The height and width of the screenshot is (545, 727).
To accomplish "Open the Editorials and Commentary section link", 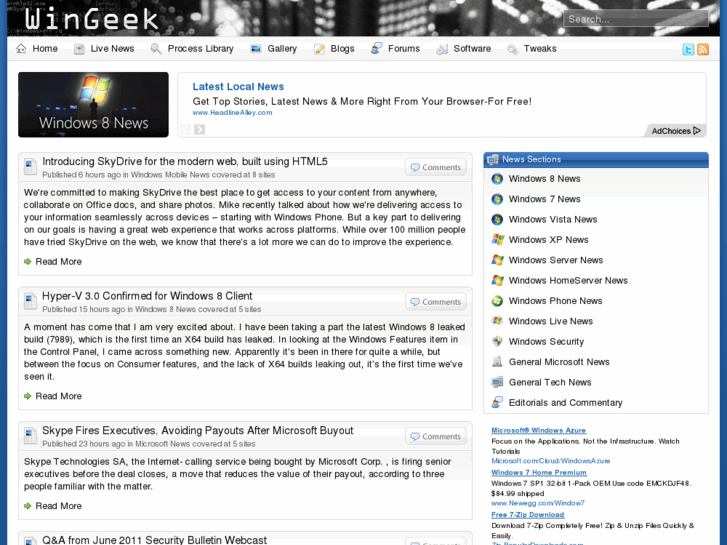I will 566,403.
